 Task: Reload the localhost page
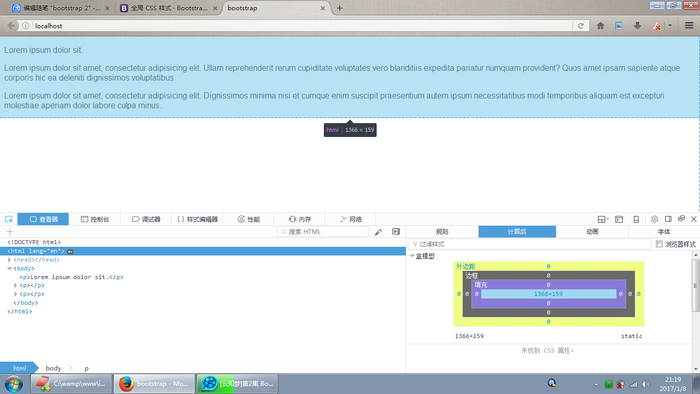pyautogui.click(x=580, y=26)
